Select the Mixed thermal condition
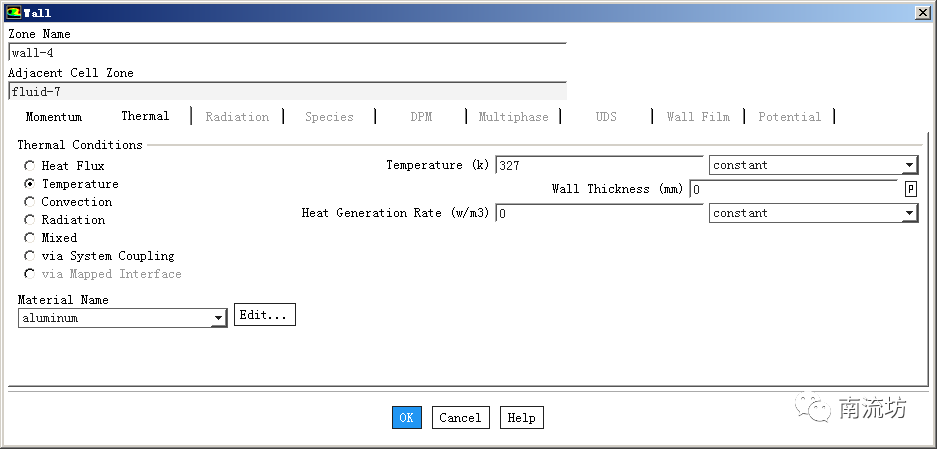 point(30,238)
